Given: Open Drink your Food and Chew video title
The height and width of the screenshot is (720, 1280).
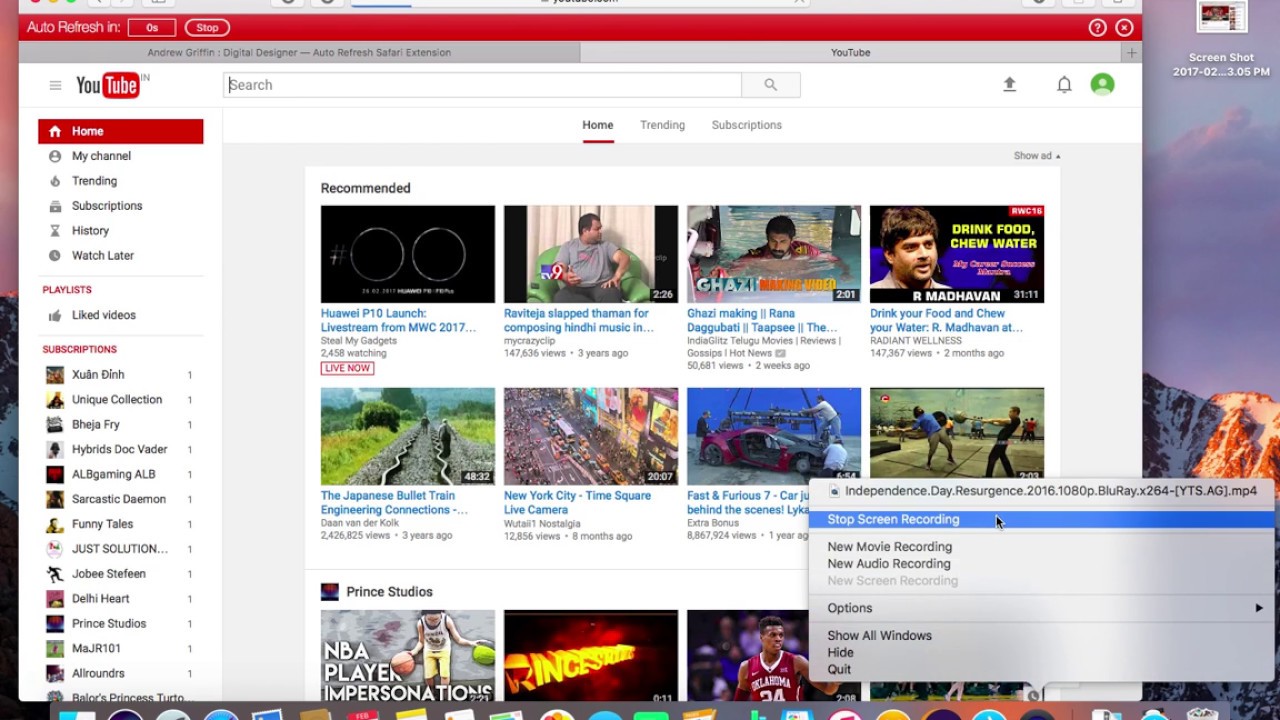Looking at the screenshot, I should click(946, 320).
